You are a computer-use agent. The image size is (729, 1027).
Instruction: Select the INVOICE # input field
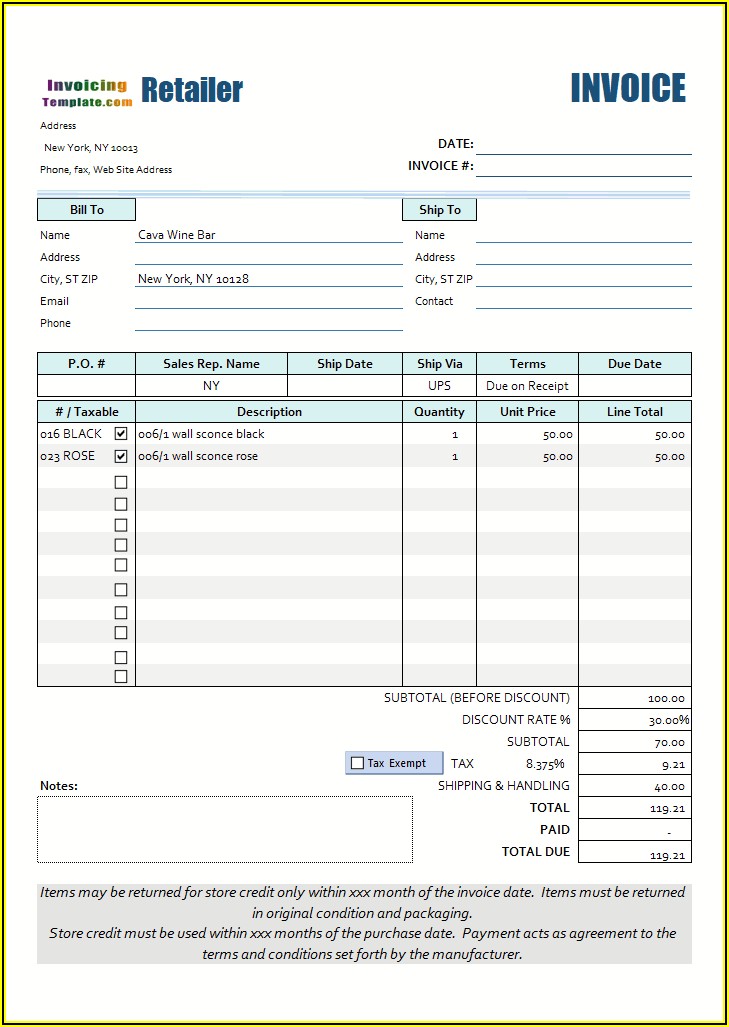(583, 166)
